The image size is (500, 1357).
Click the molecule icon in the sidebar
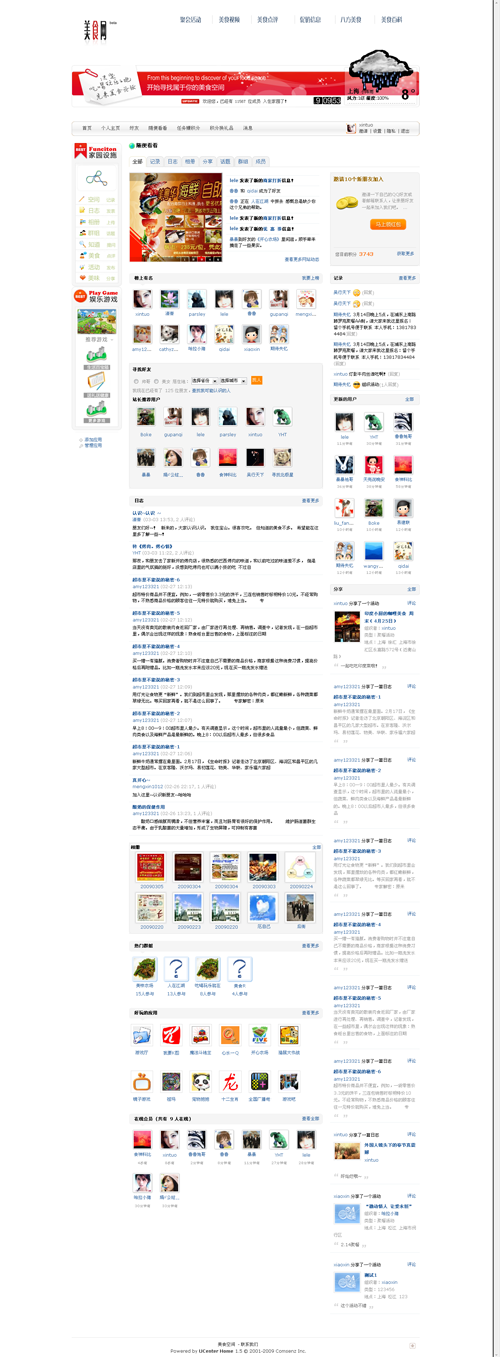[95, 178]
